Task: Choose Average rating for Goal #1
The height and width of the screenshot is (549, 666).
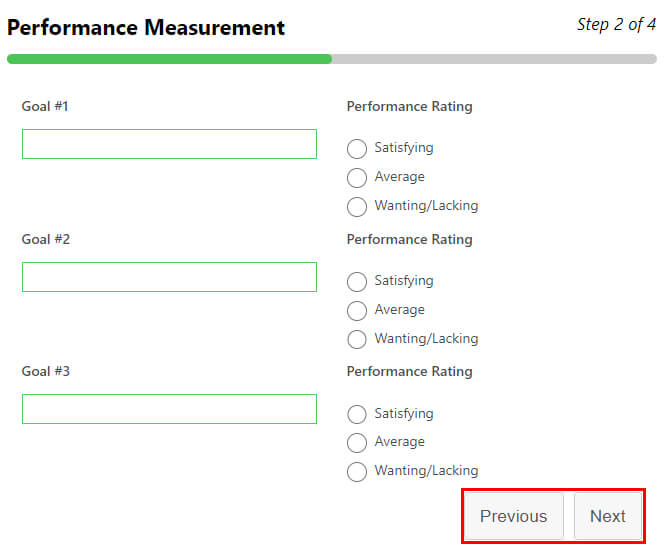Action: click(357, 178)
